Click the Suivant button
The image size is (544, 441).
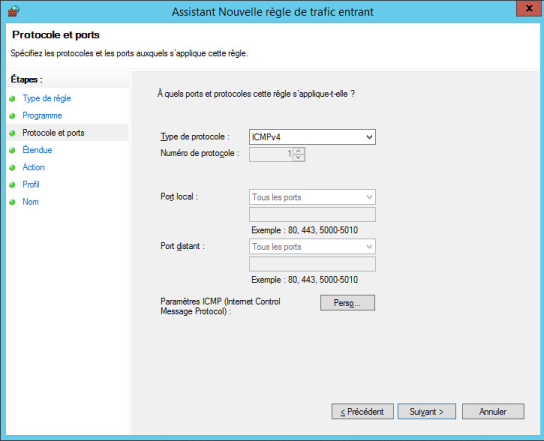click(x=426, y=412)
